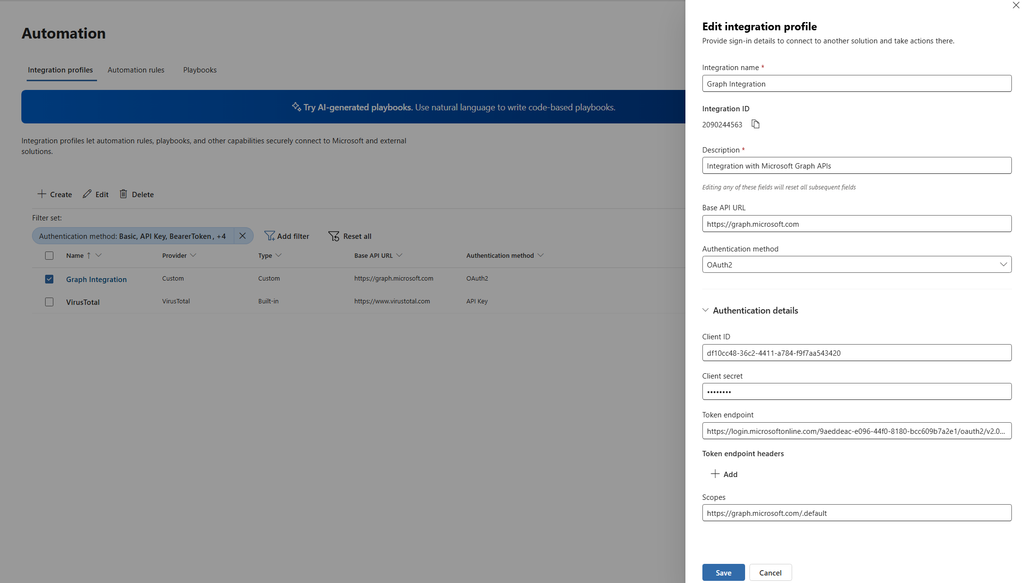Check the VirusTotal row checkbox
1024x583 pixels.
pyautogui.click(x=49, y=302)
